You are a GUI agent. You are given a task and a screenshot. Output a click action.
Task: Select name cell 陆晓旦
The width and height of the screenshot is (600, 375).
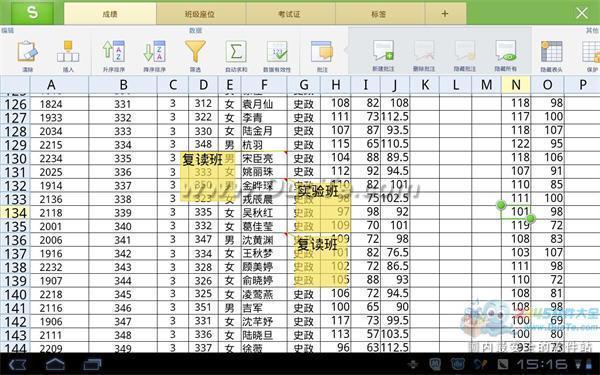pos(264,335)
